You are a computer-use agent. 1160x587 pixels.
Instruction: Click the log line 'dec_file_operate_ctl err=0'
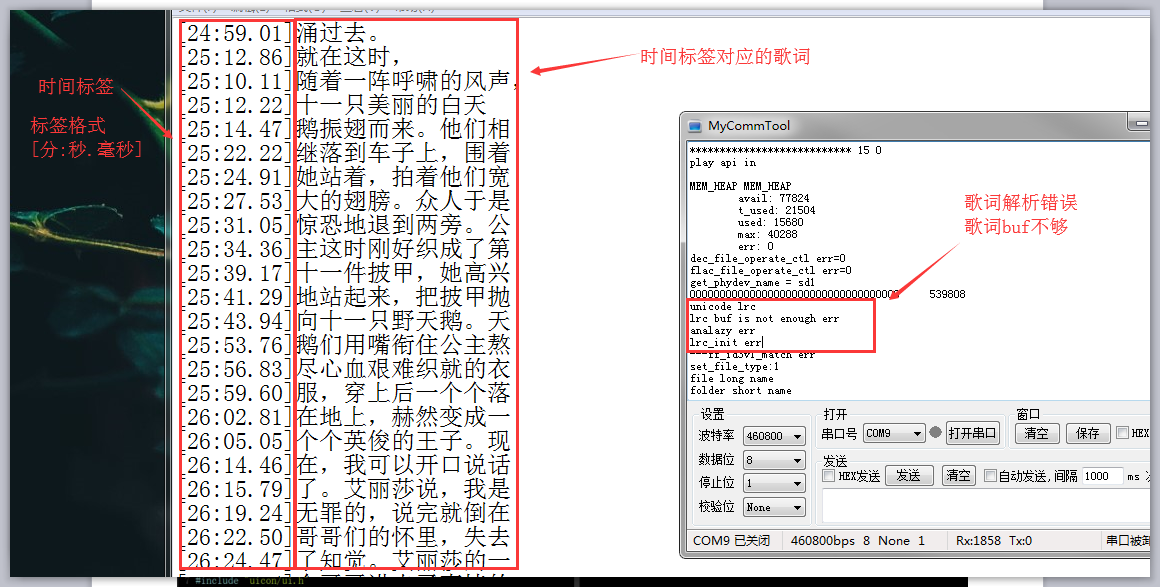(768, 258)
